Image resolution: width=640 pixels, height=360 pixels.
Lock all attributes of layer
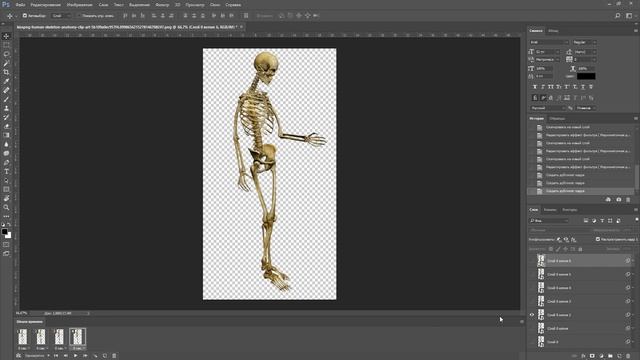(x=580, y=249)
